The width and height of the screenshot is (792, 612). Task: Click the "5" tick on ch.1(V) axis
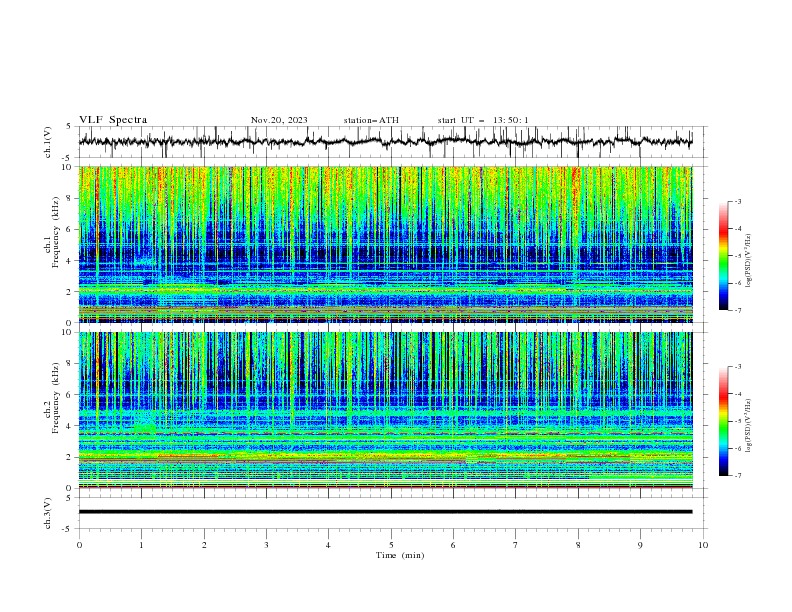69,127
